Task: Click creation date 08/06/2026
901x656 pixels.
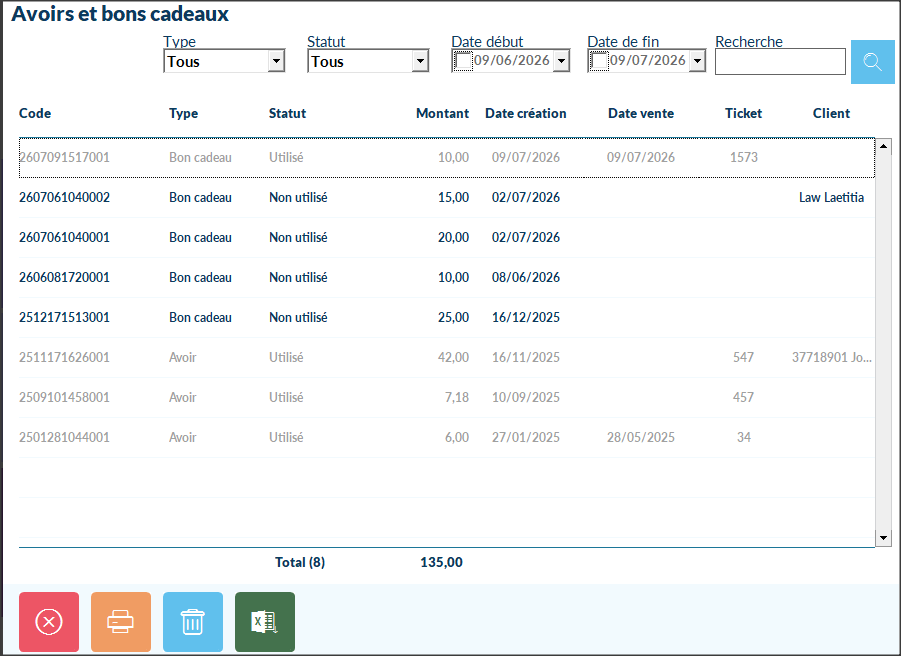Action: click(x=526, y=277)
